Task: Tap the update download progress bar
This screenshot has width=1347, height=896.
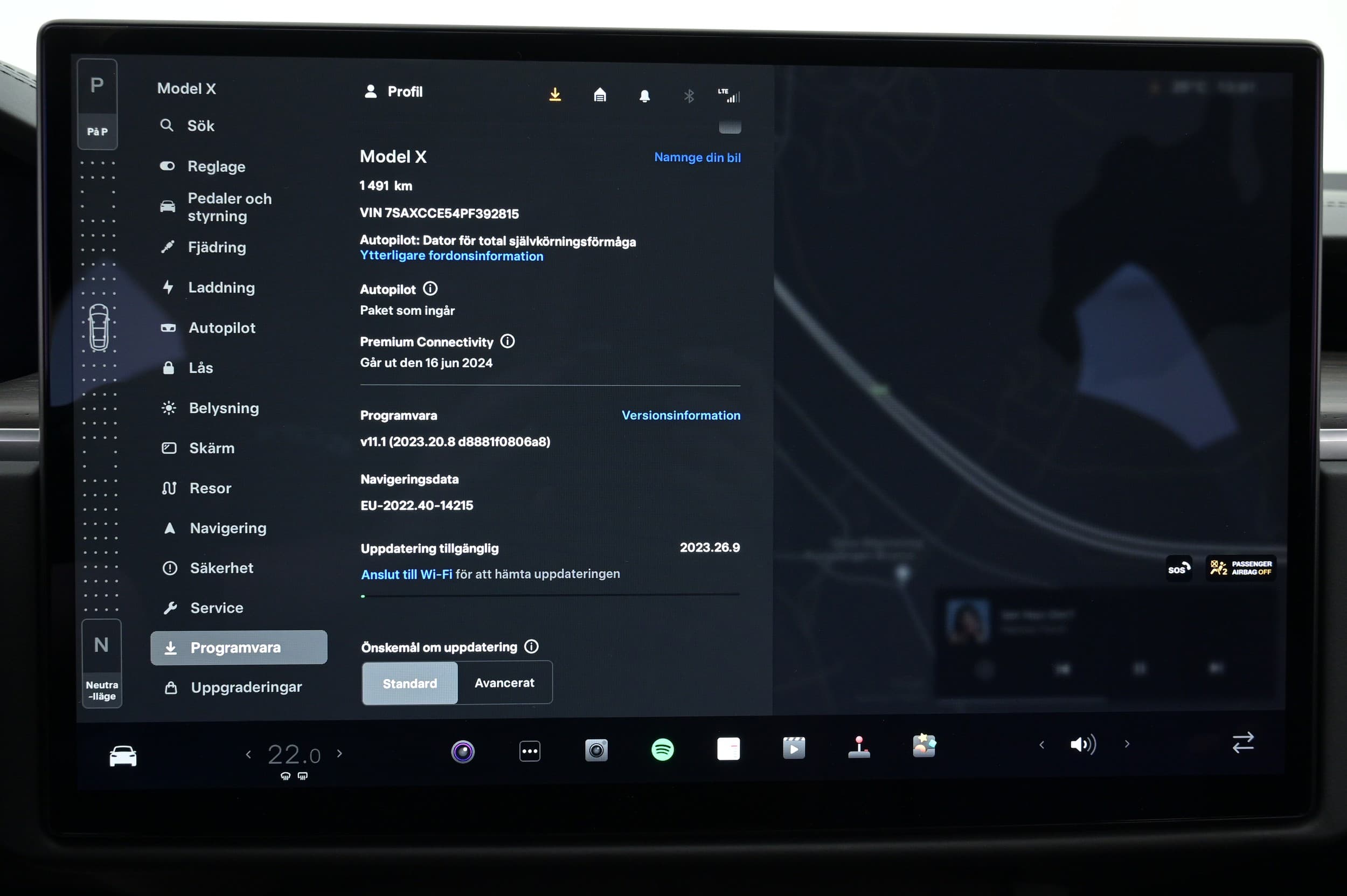Action: click(x=550, y=595)
